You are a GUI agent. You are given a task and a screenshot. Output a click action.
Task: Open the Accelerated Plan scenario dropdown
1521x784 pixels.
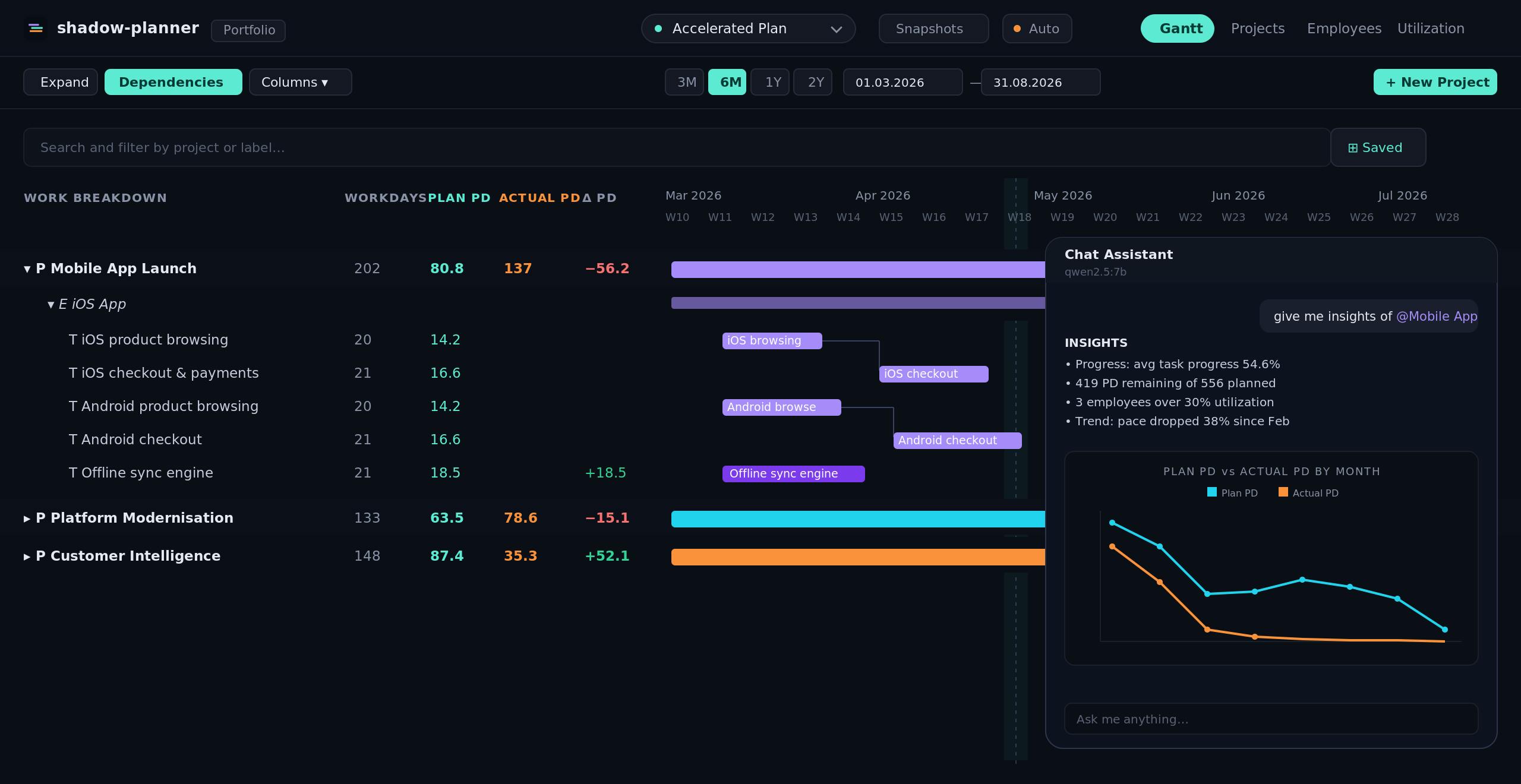pos(749,29)
